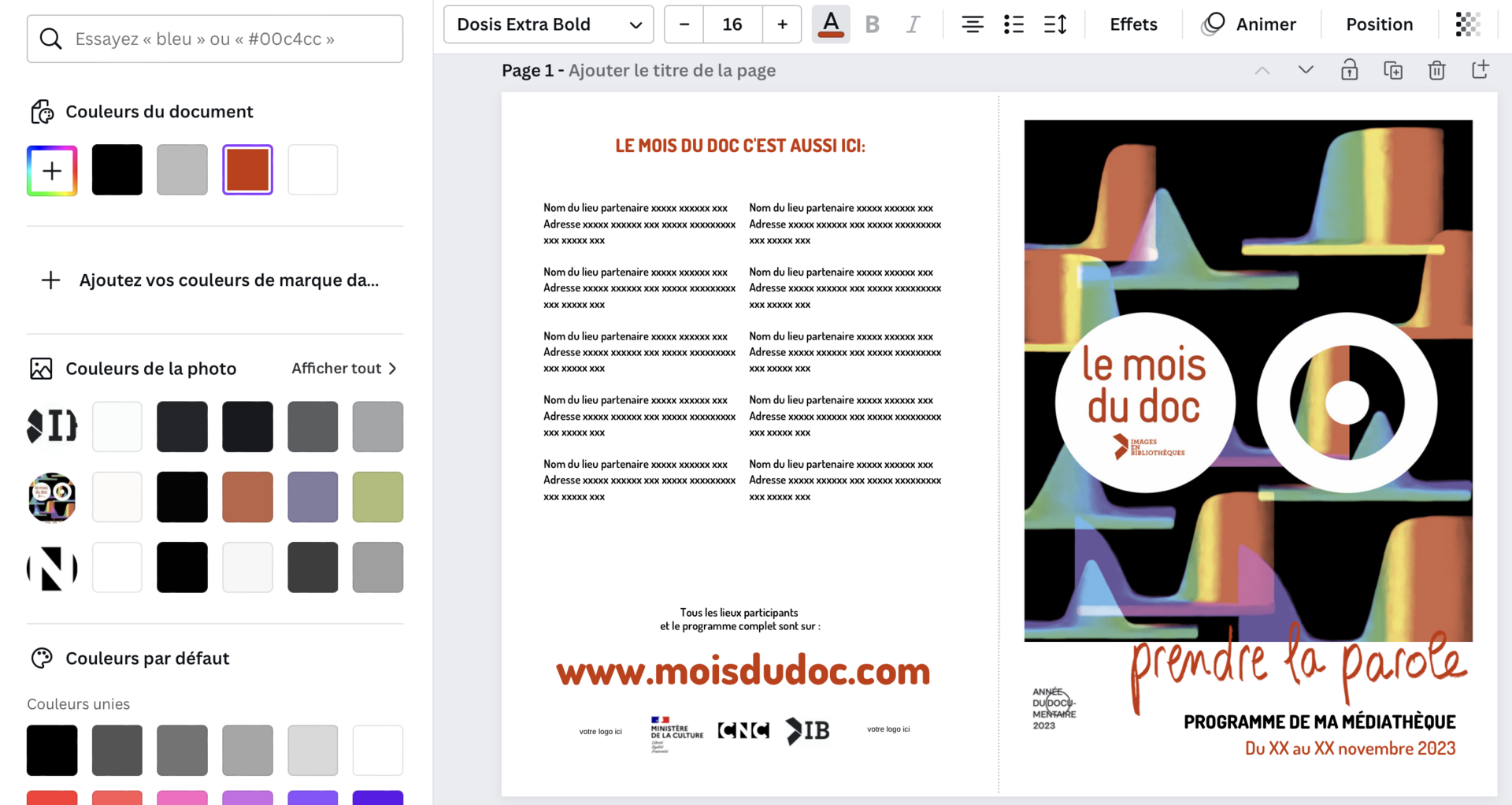Click the search magnifier icon

(50, 39)
